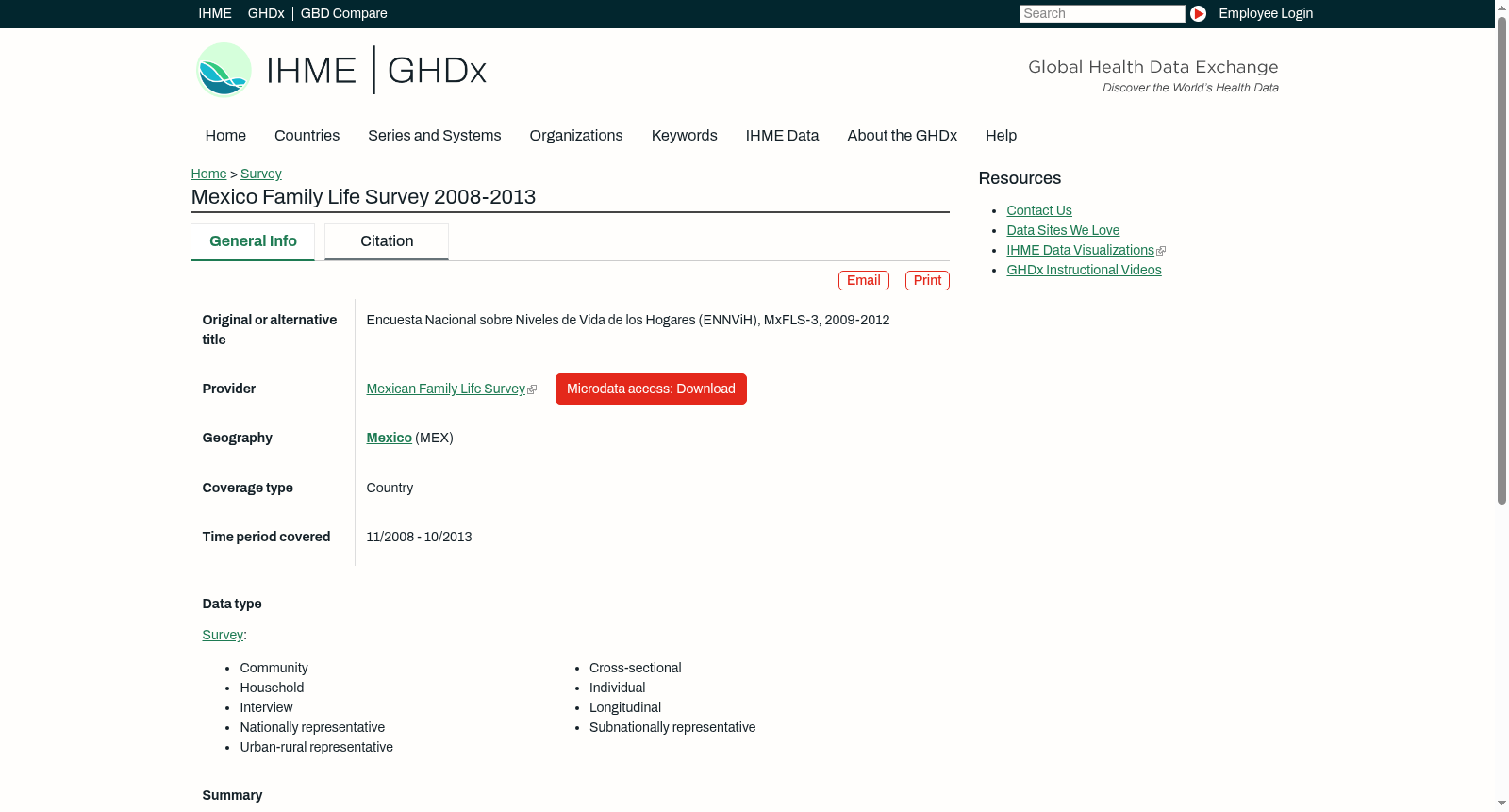This screenshot has height=812, width=1509.
Task: Open the GHDx link in top bar
Action: coord(266,13)
